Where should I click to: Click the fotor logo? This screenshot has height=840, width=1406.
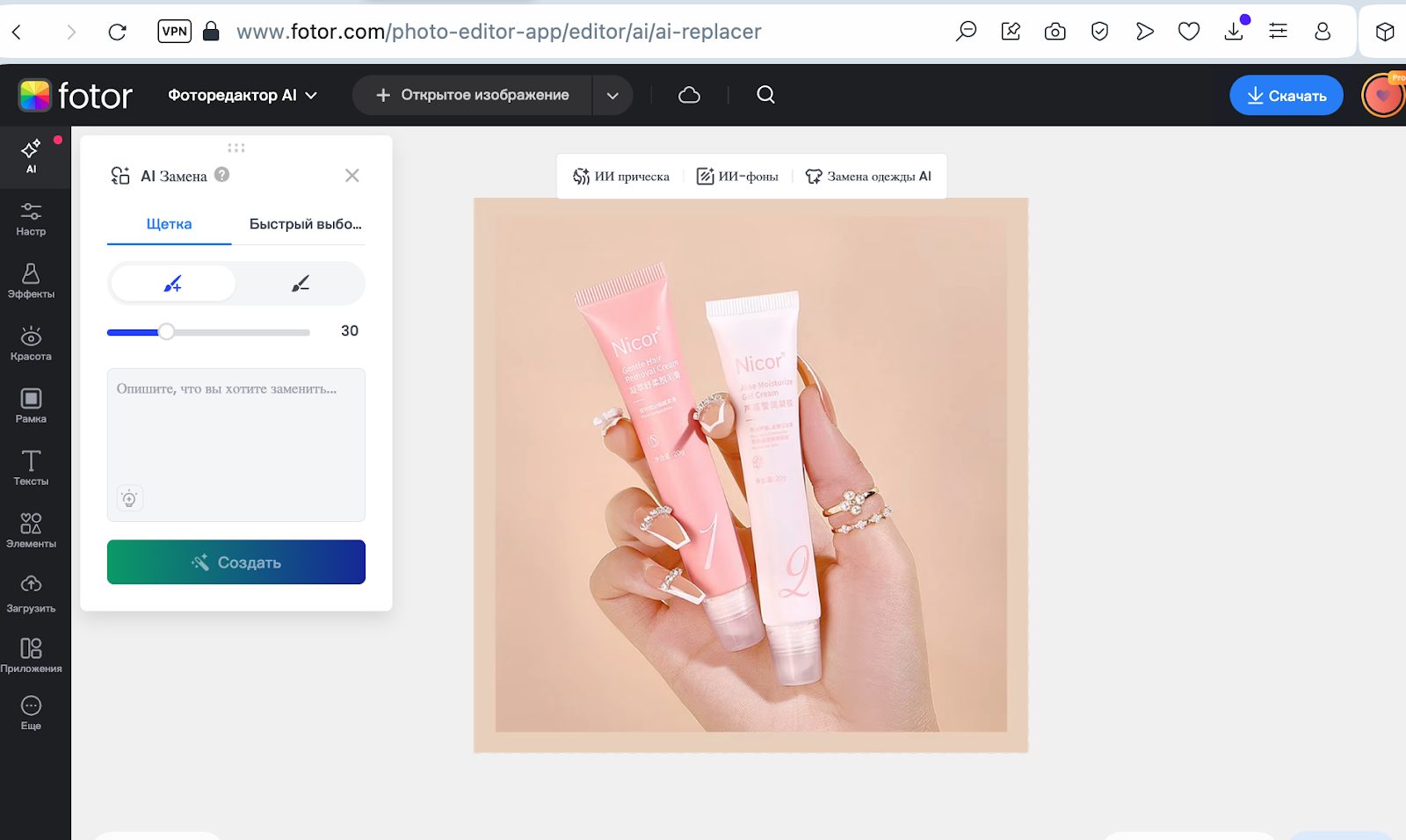tap(76, 95)
